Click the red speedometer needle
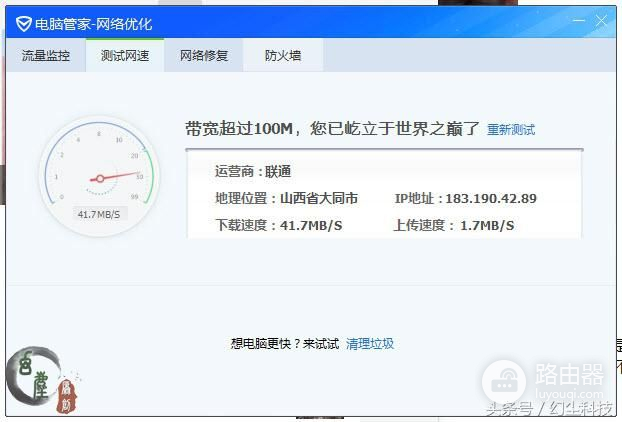 click(x=118, y=177)
